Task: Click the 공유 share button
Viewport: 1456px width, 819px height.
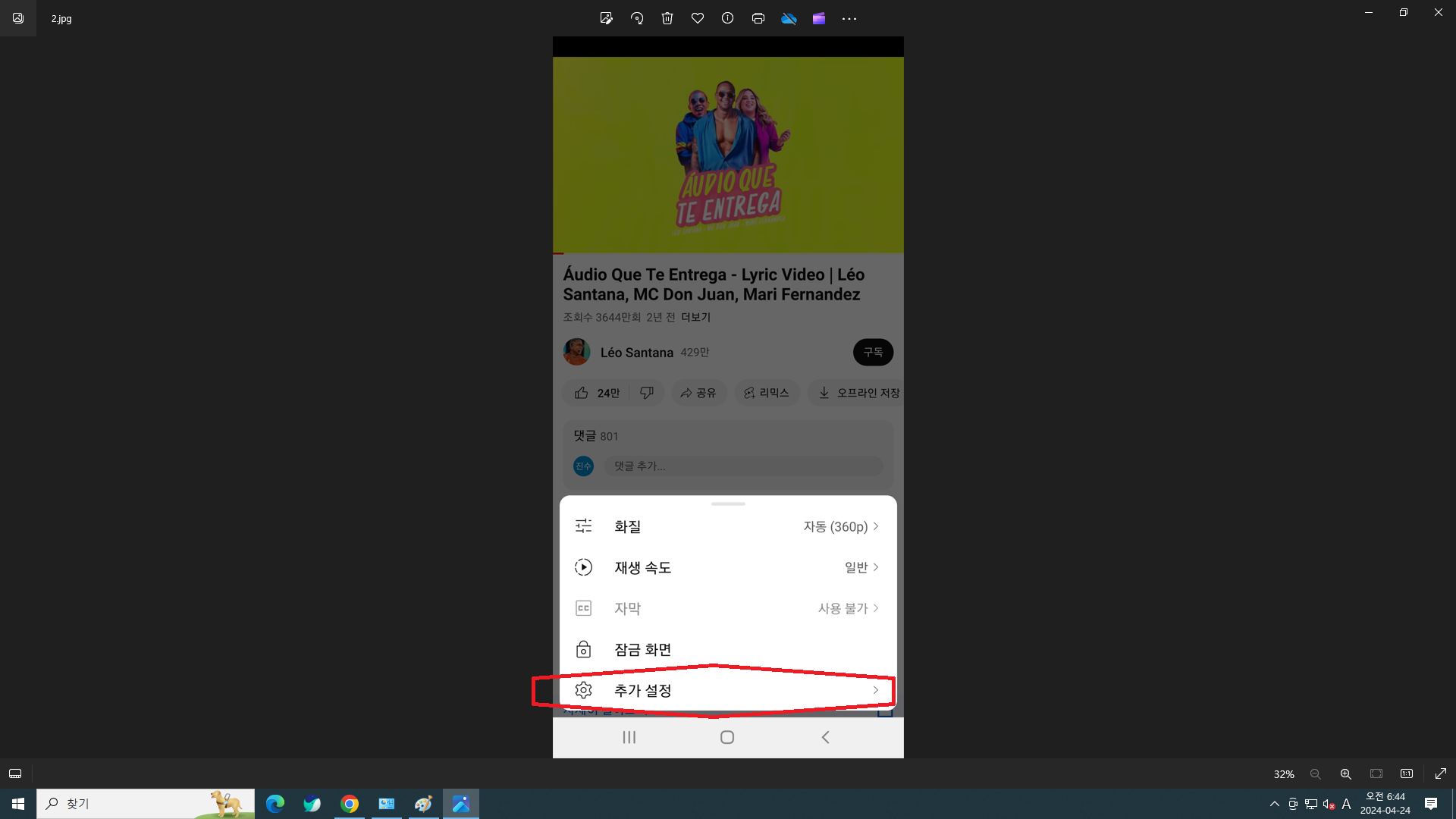Action: click(x=698, y=393)
